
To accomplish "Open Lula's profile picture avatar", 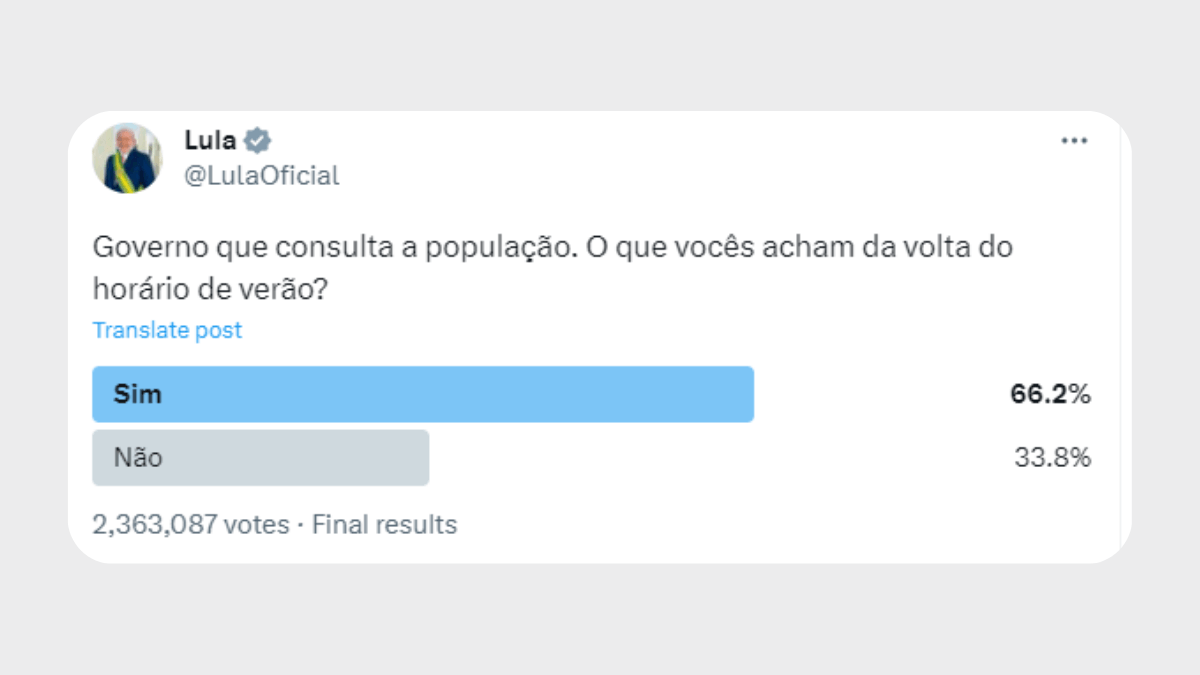I will click(x=127, y=158).
